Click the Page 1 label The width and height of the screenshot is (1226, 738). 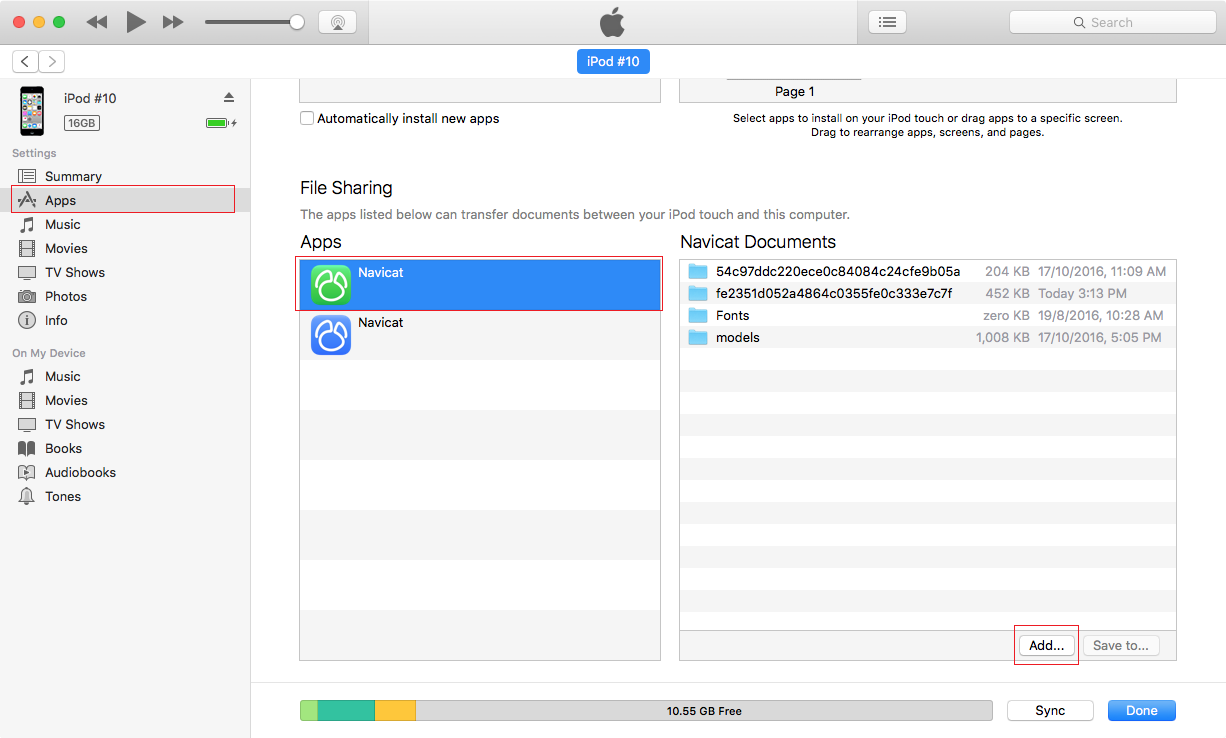coord(795,91)
